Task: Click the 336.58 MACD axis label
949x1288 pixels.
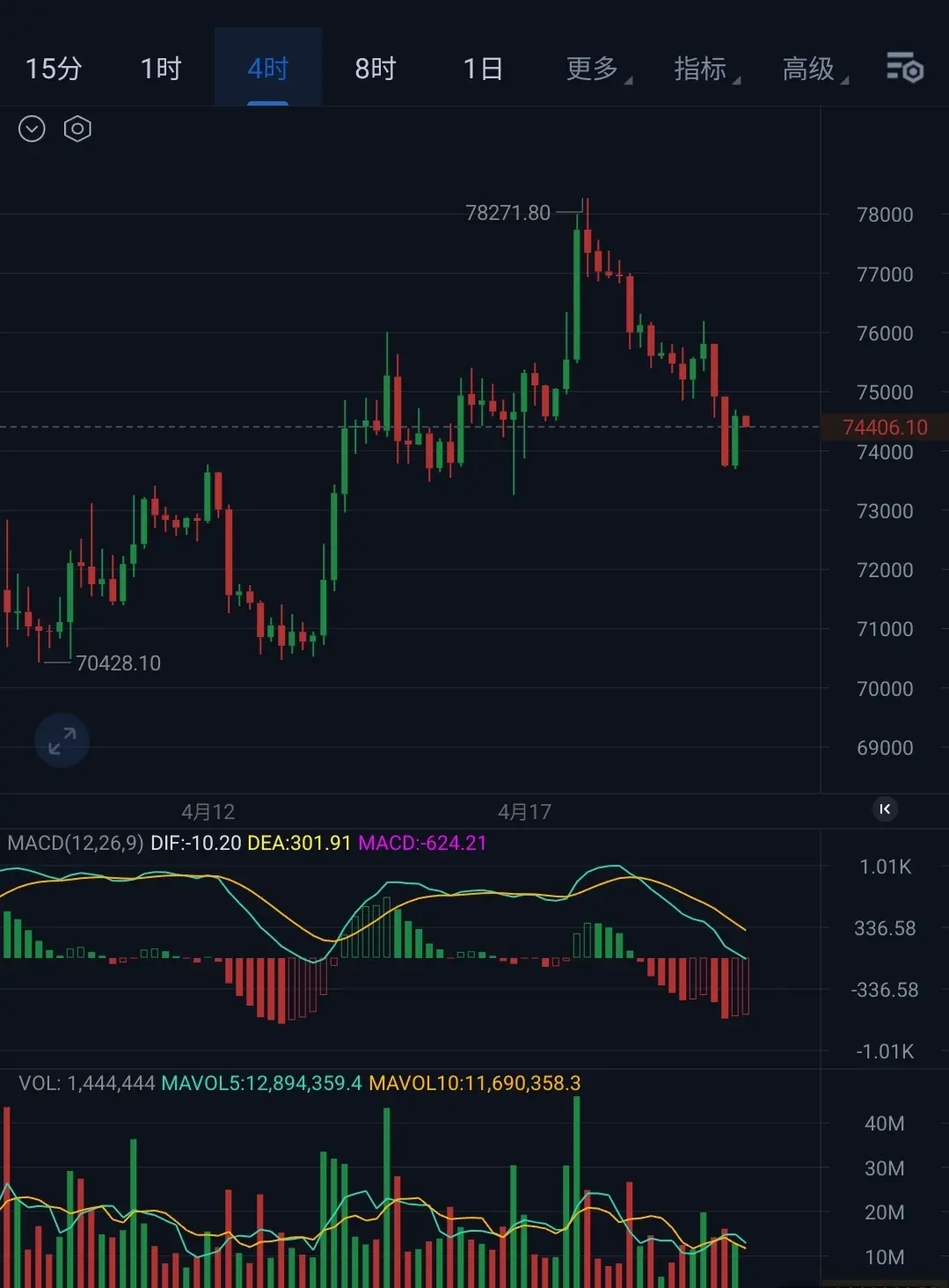Action: [885, 928]
